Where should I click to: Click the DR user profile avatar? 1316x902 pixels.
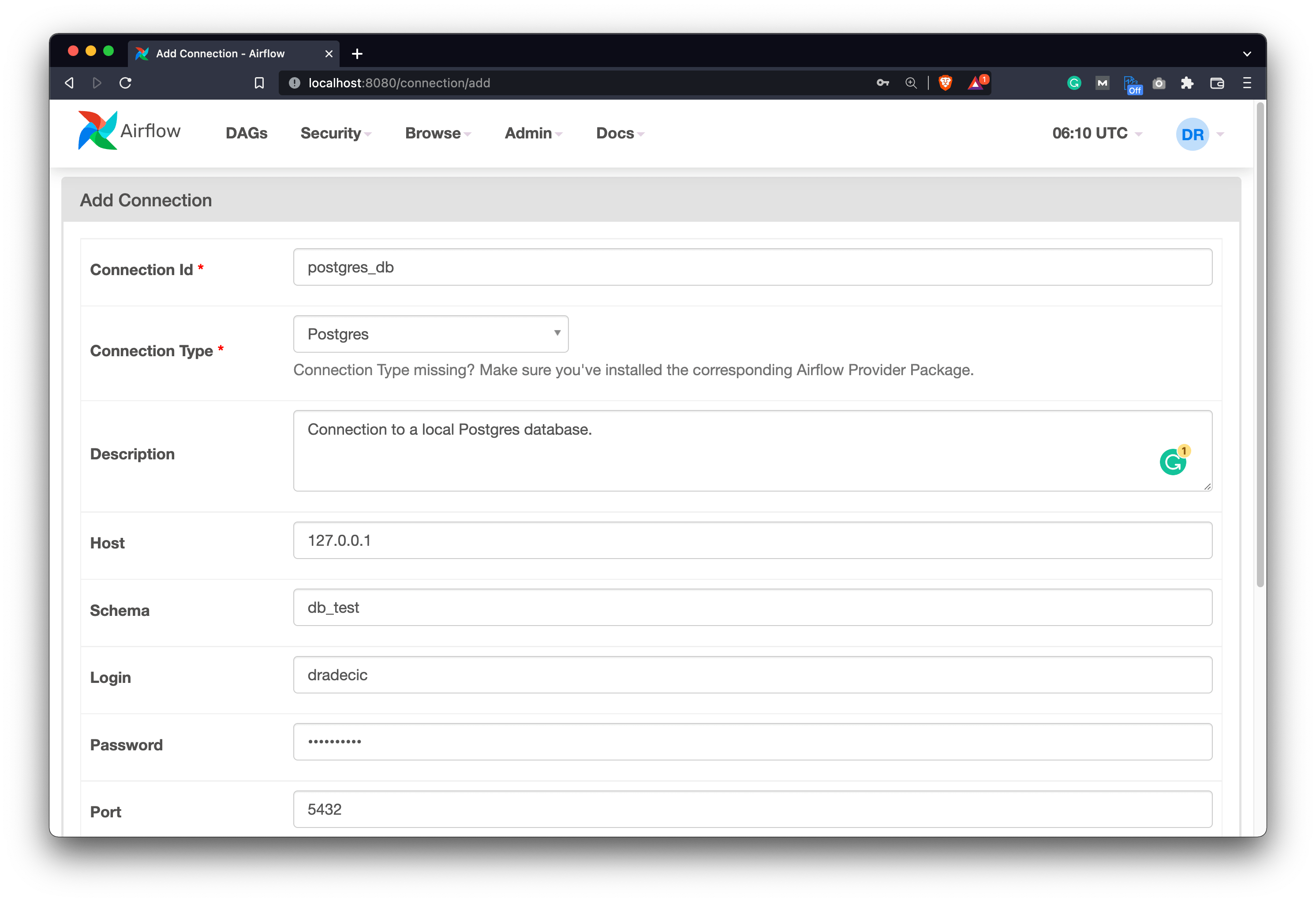[x=1193, y=134]
